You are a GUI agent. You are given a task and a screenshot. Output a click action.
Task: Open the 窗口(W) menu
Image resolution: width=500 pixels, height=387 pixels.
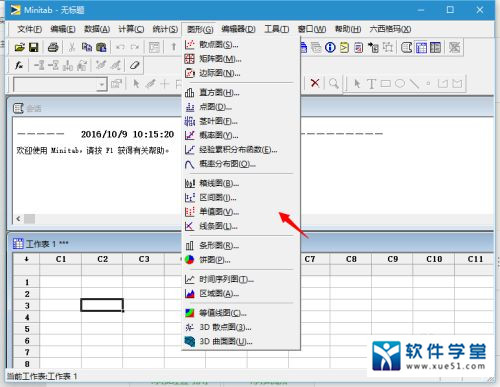pyautogui.click(x=312, y=29)
